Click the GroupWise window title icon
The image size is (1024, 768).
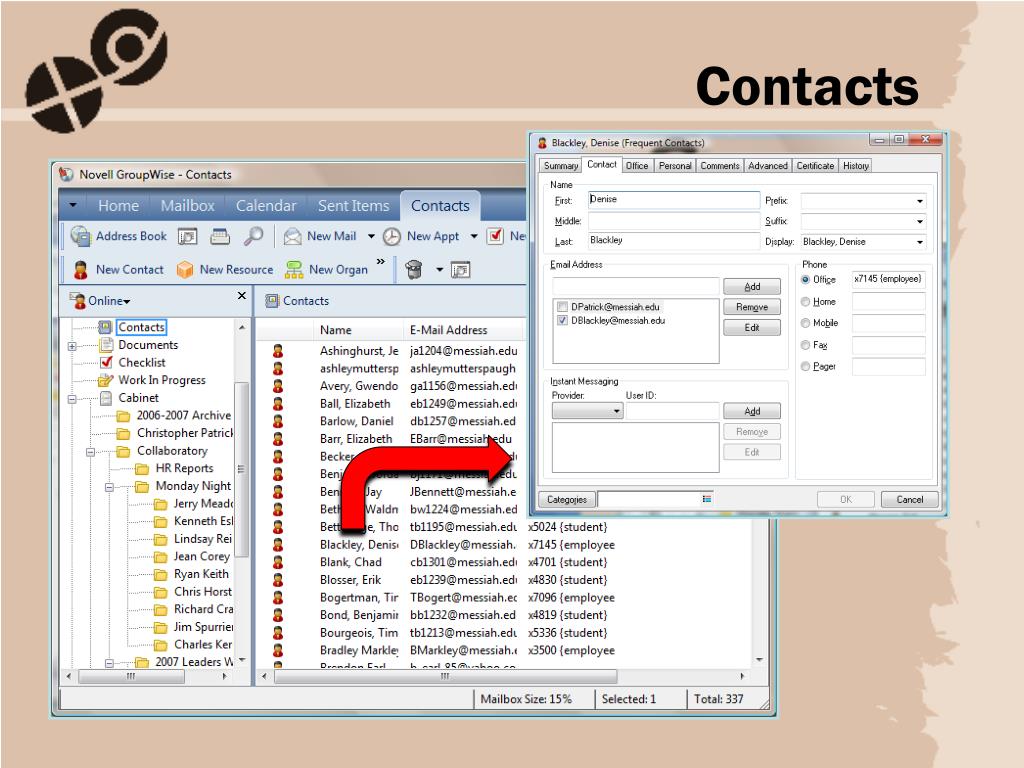coord(66,174)
